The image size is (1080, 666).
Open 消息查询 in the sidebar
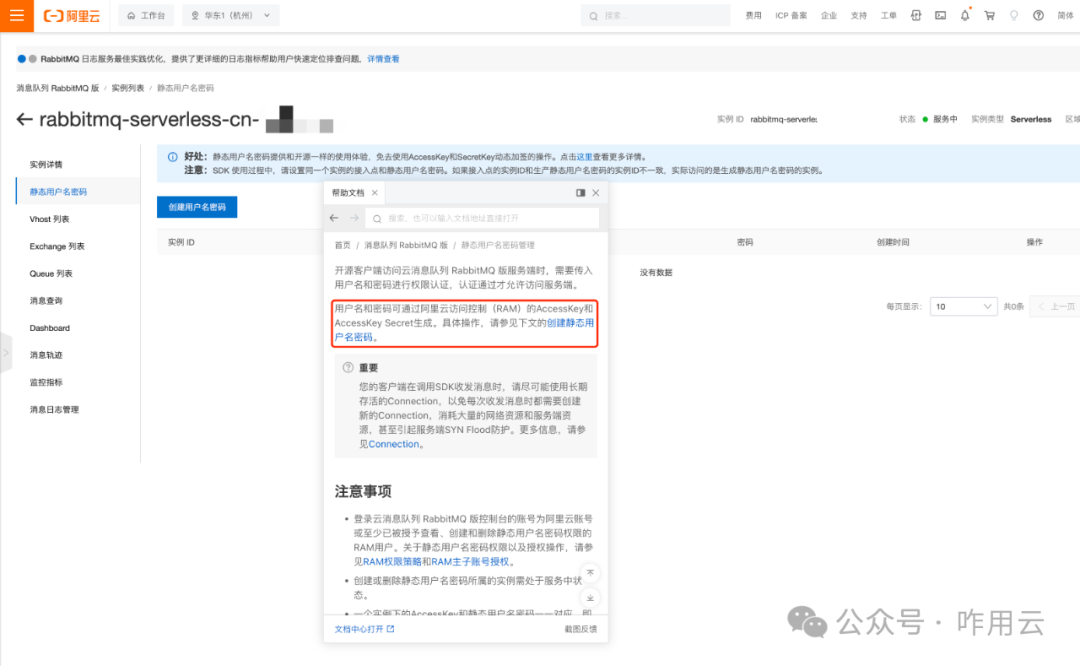pos(46,301)
